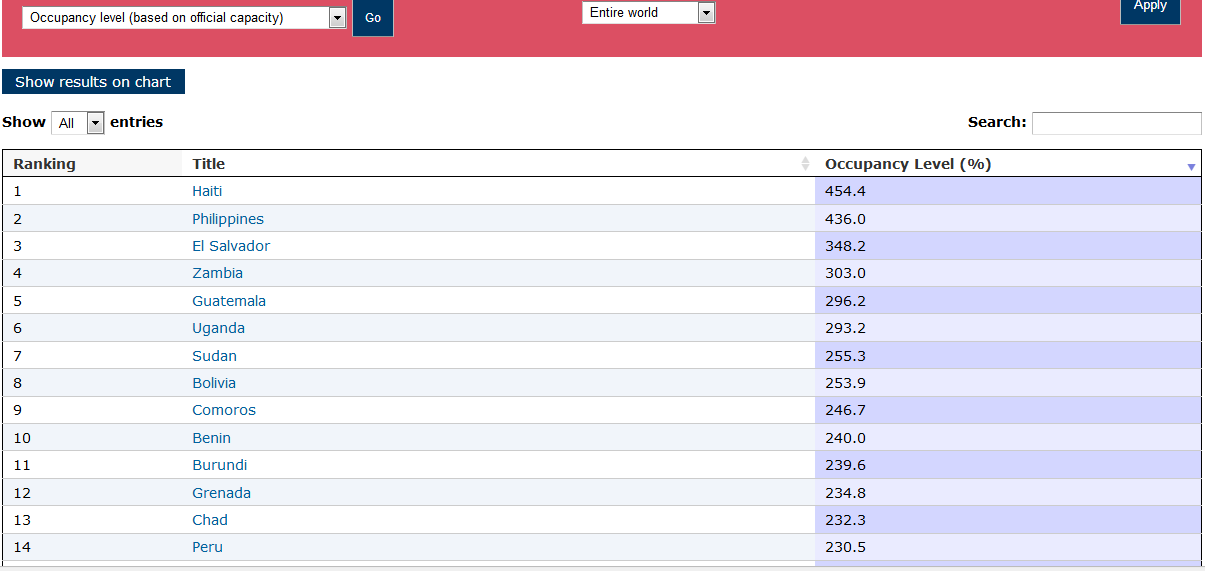The image size is (1205, 571).
Task: Open the Peru country link
Action: [207, 547]
